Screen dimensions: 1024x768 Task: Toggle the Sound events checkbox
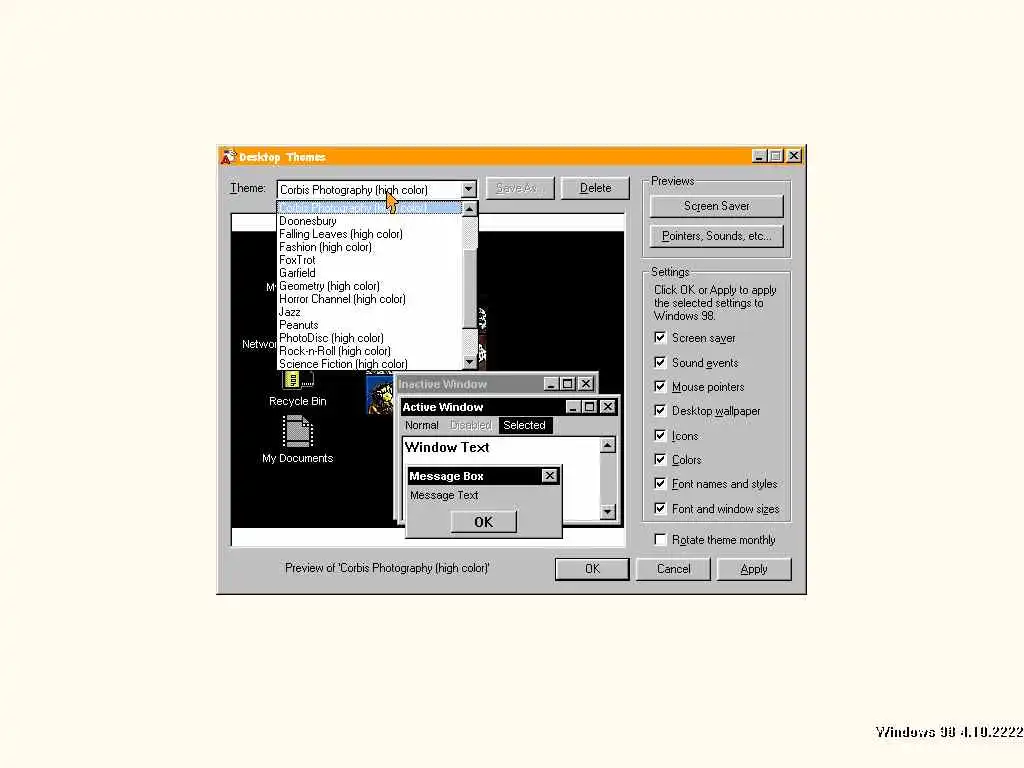(660, 362)
